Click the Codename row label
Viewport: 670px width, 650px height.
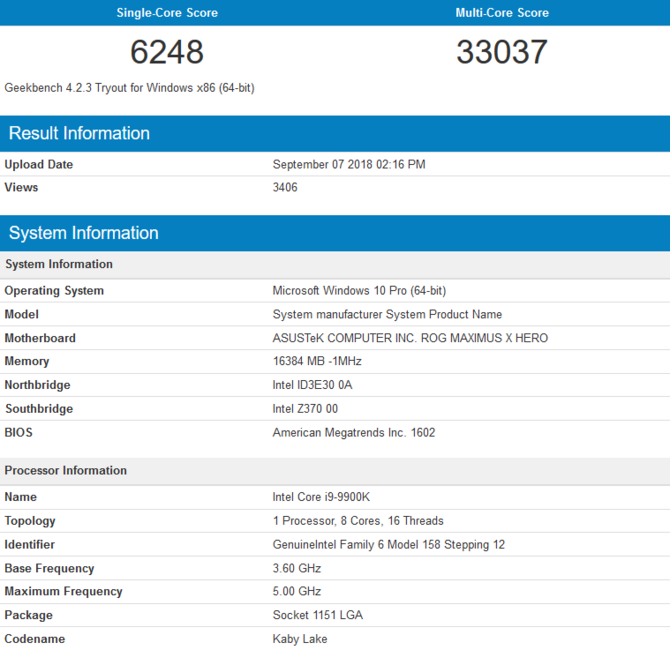(35, 639)
